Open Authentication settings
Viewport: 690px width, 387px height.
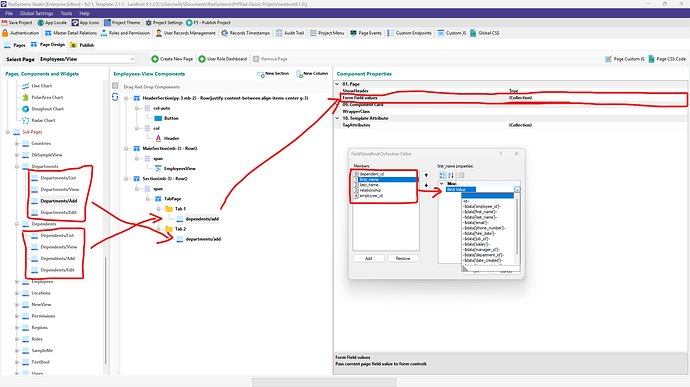click(x=21, y=33)
